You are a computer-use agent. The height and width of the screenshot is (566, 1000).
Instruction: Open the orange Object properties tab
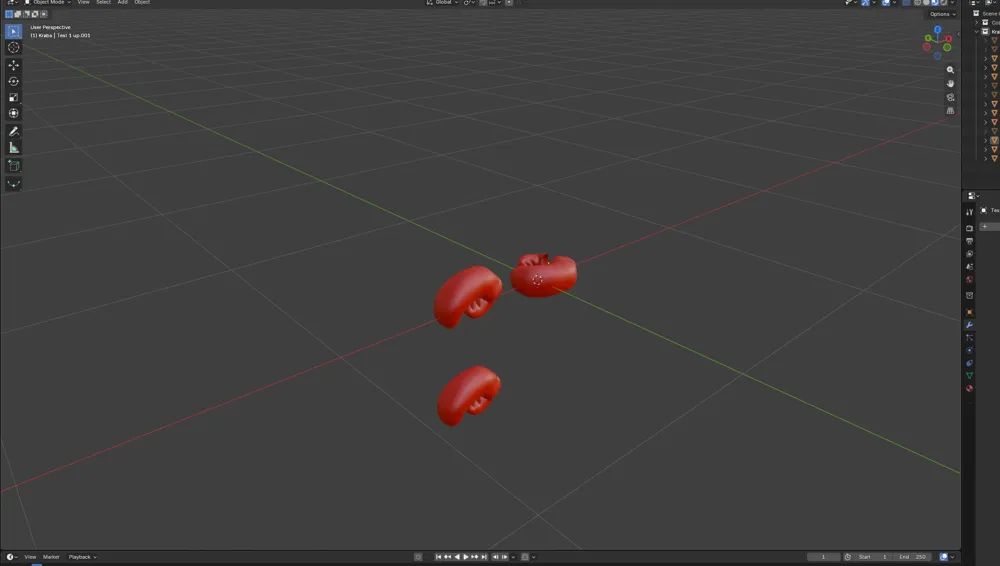pyautogui.click(x=969, y=312)
